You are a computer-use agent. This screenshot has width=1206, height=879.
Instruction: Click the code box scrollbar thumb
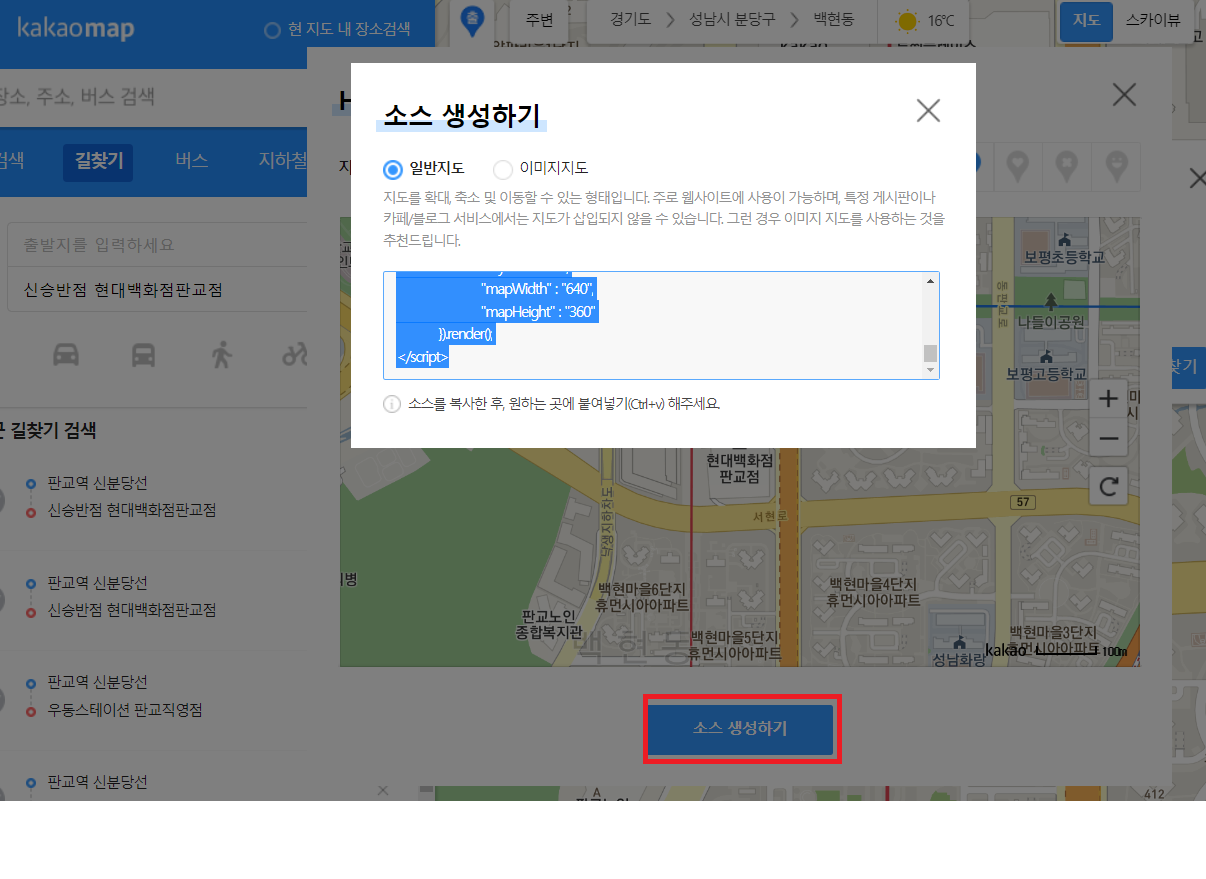(931, 353)
